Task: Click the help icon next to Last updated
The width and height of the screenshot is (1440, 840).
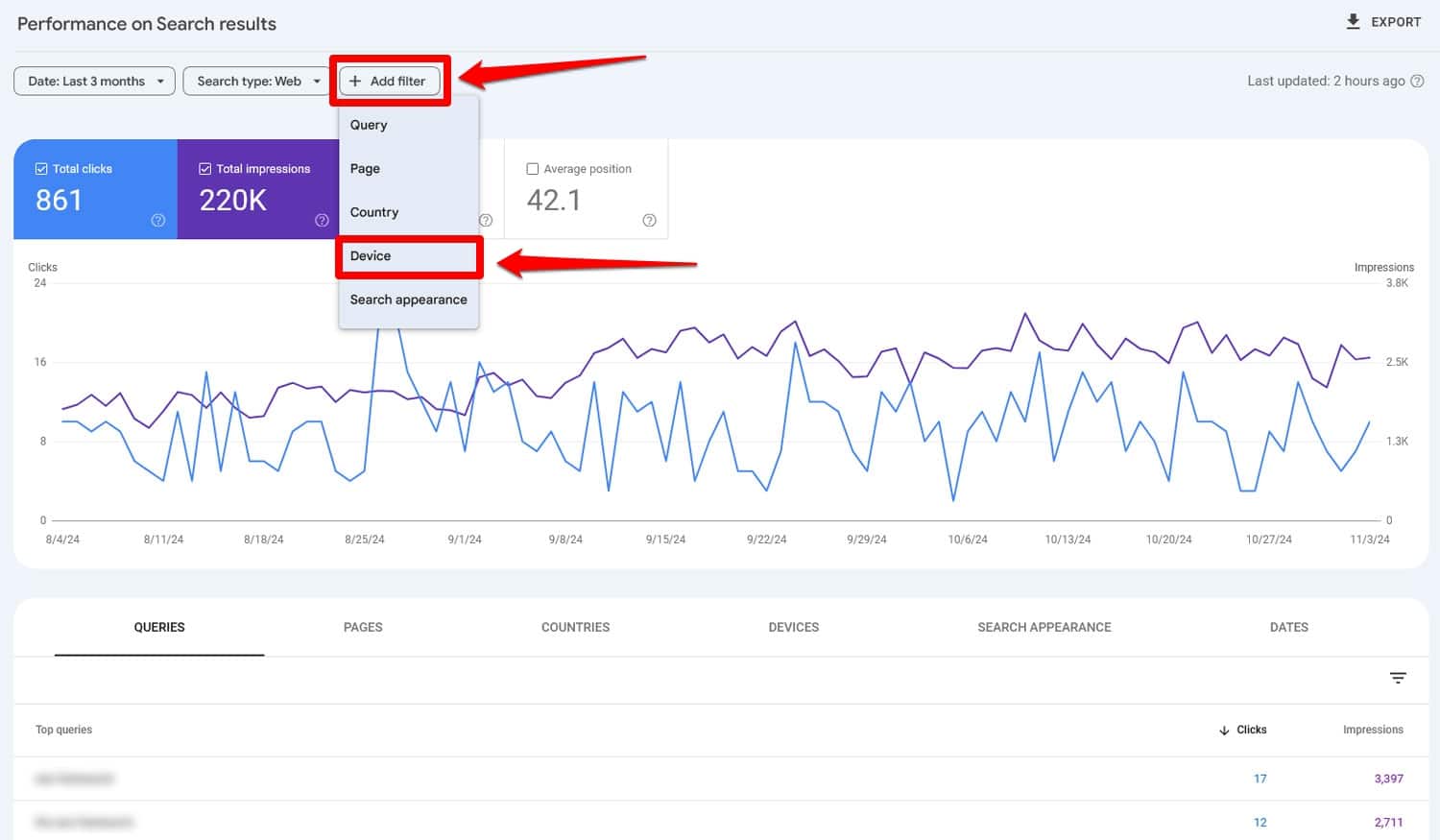Action: pos(1417,81)
